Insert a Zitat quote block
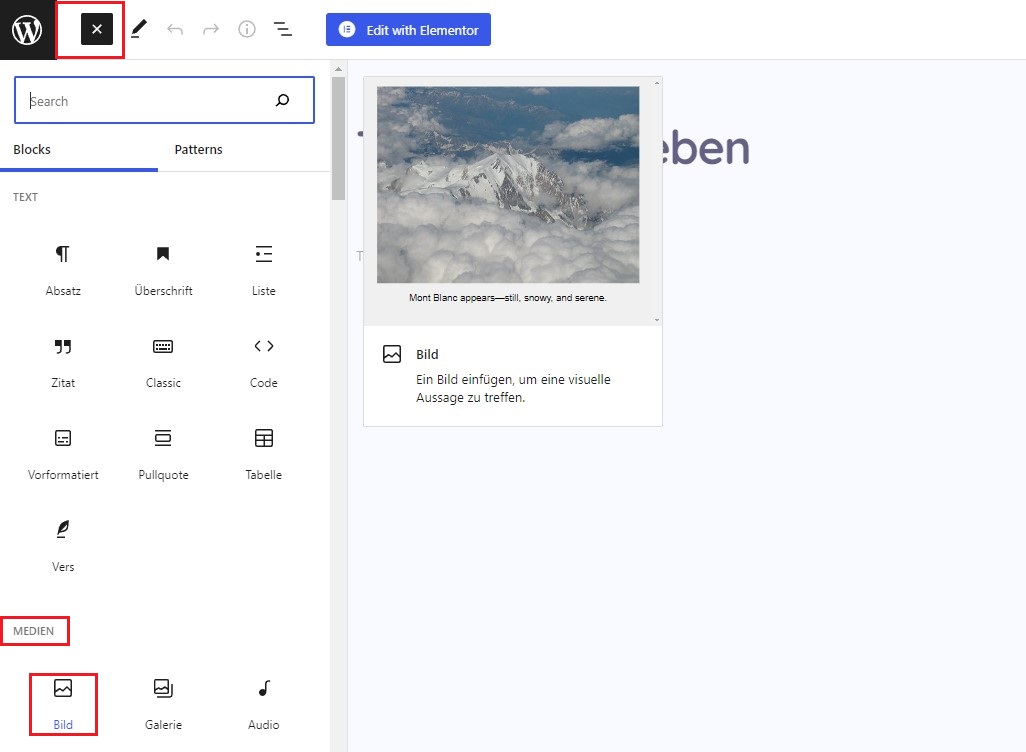 point(63,363)
